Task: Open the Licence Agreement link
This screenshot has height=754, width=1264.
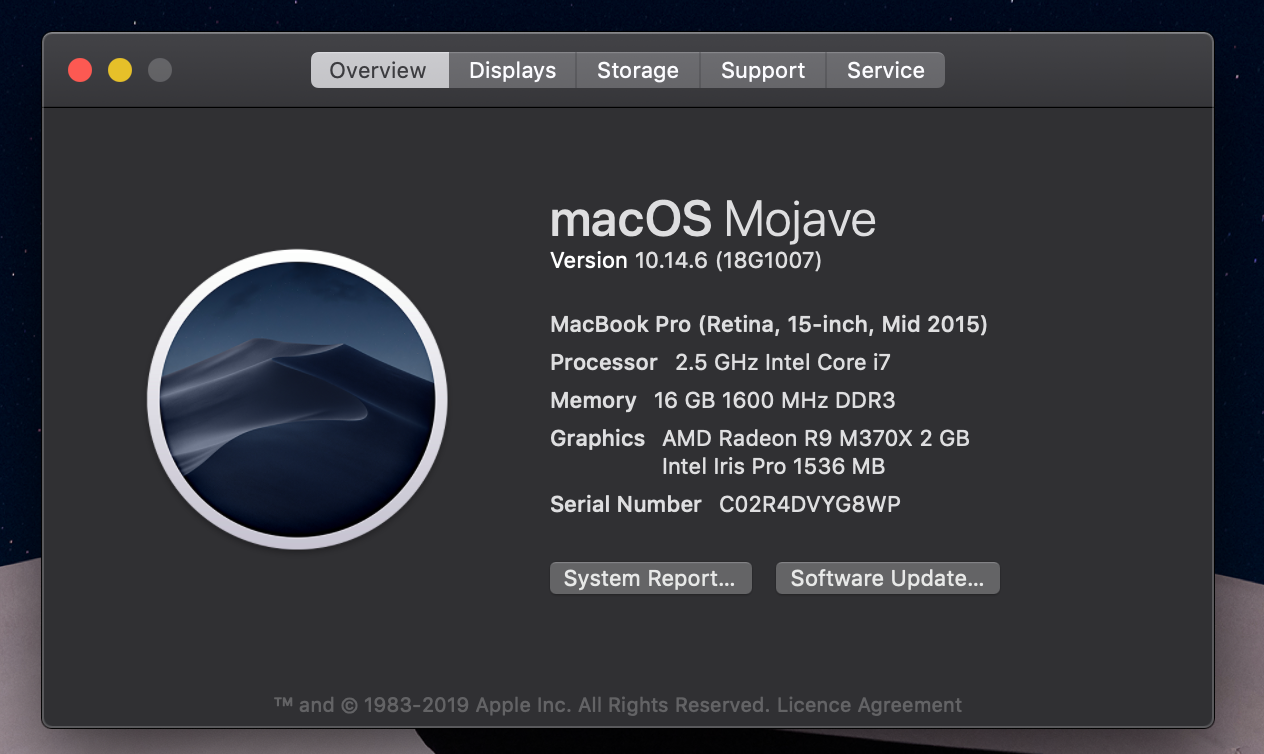Action: click(x=870, y=705)
